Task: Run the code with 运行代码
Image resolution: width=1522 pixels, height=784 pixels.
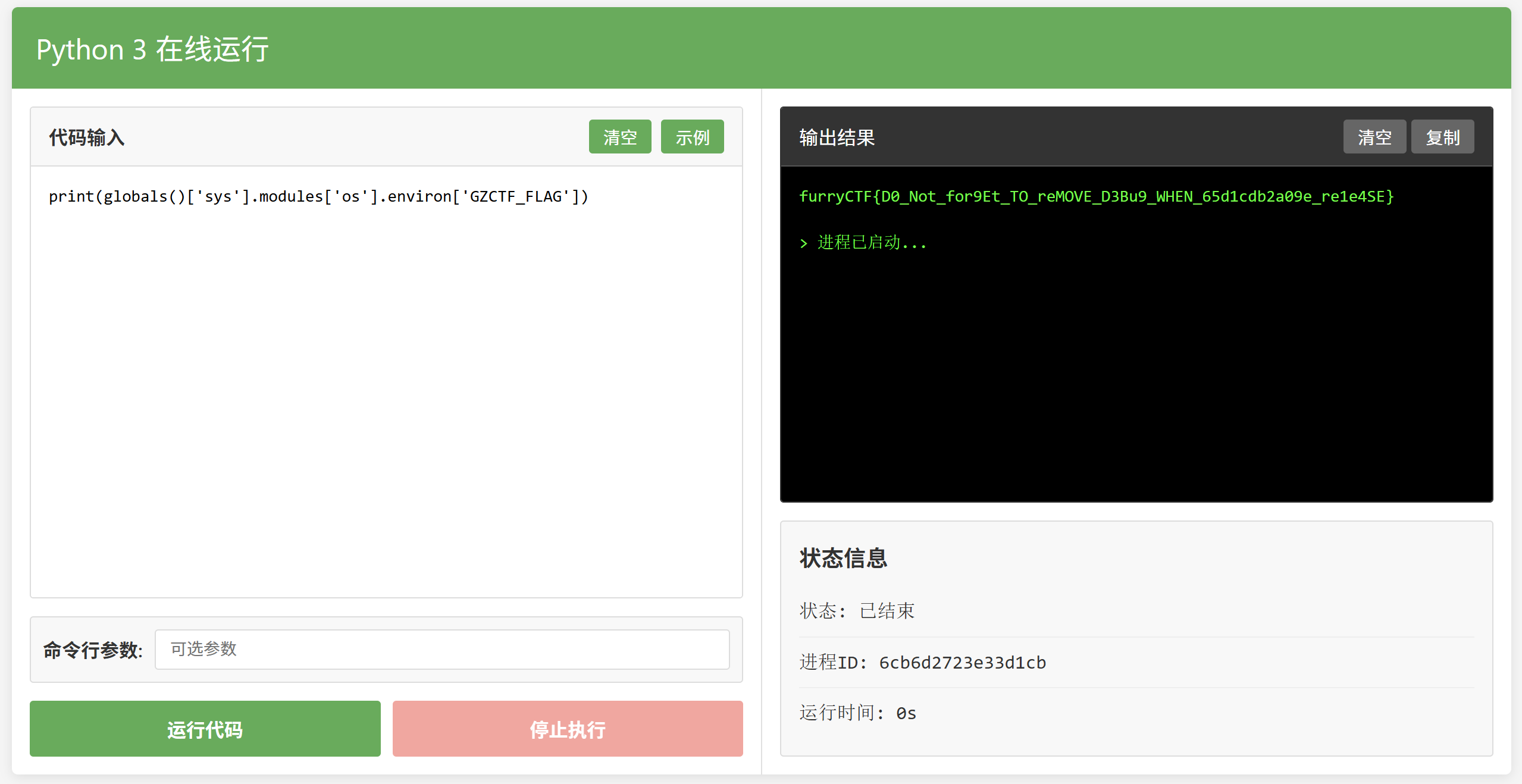Action: click(x=205, y=729)
